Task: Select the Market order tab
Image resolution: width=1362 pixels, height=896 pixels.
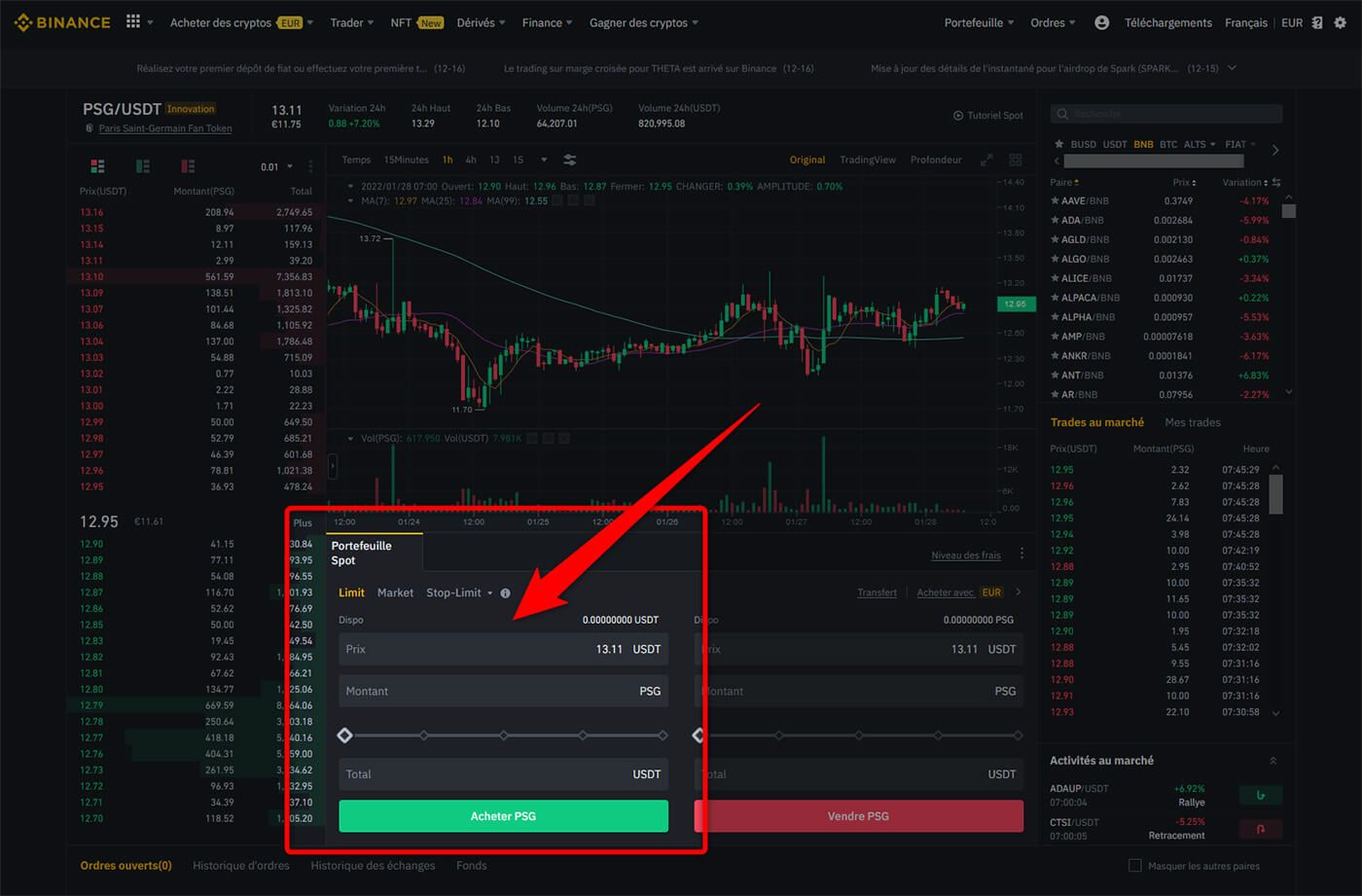Action: tap(395, 592)
